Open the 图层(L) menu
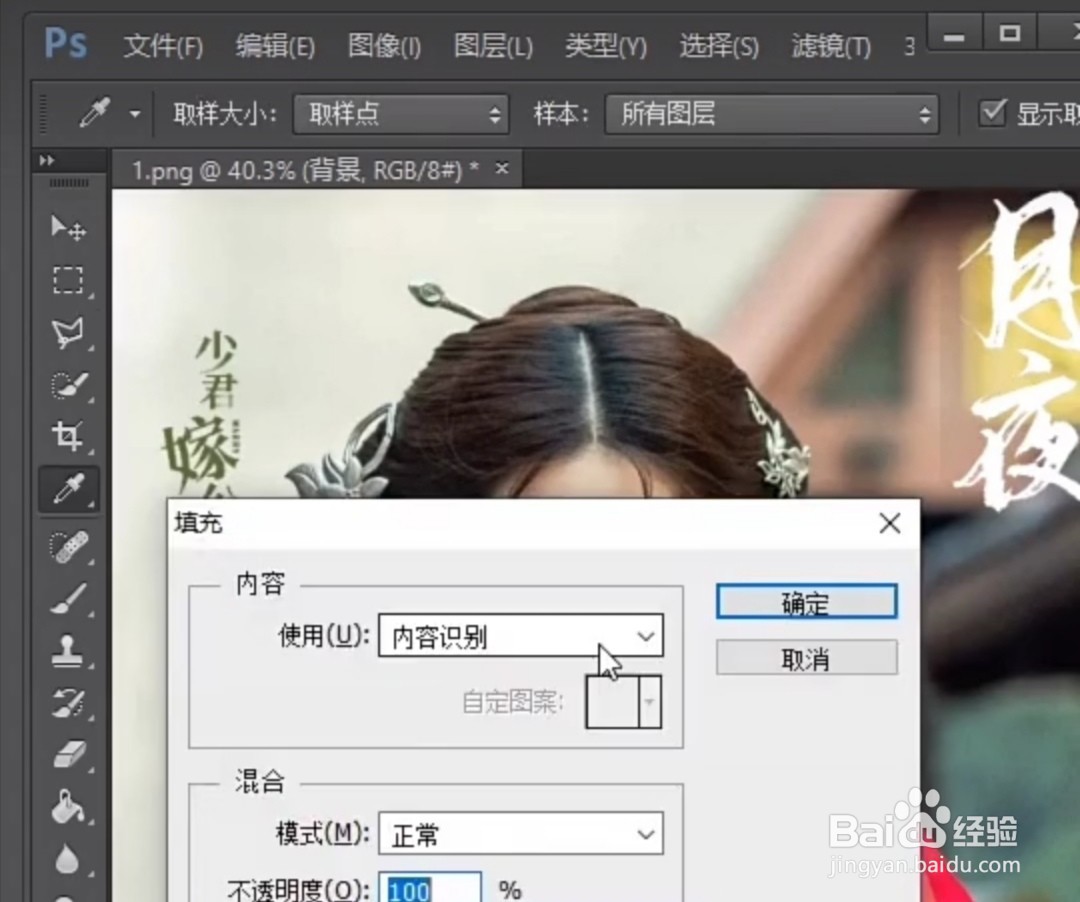Screen dimensions: 1080x902 [x=493, y=46]
